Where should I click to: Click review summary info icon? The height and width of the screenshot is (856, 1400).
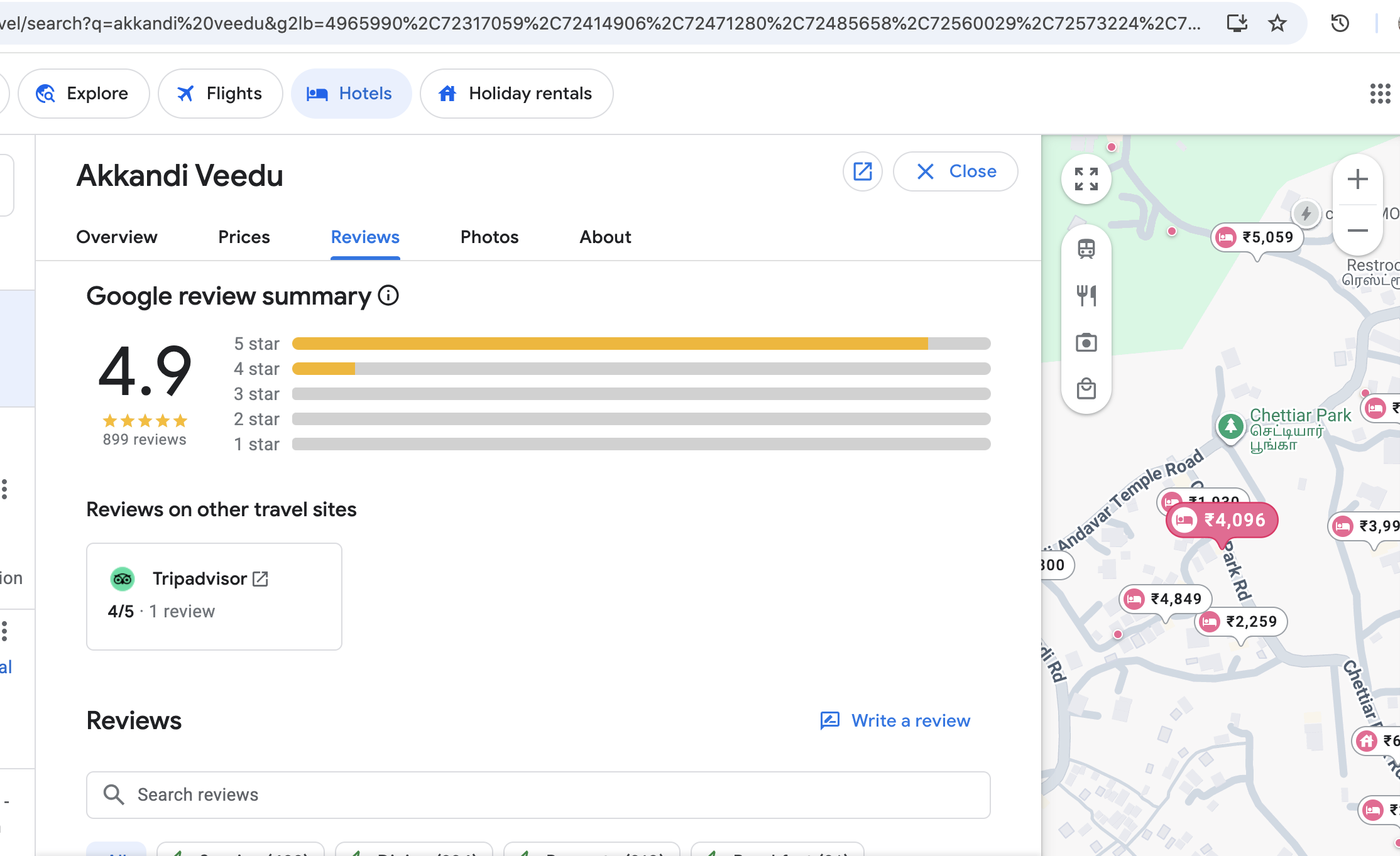[x=388, y=295]
